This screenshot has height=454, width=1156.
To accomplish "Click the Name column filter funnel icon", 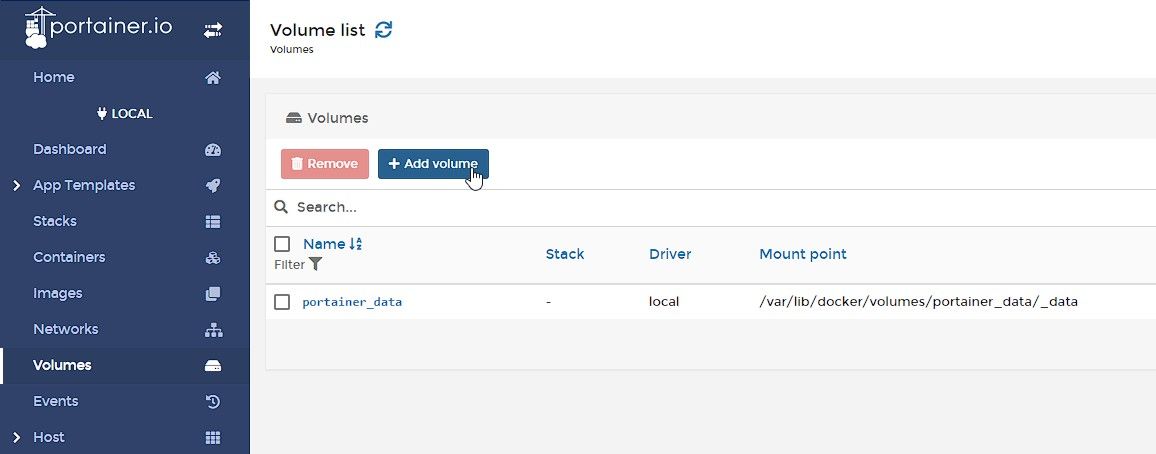I will point(316,264).
